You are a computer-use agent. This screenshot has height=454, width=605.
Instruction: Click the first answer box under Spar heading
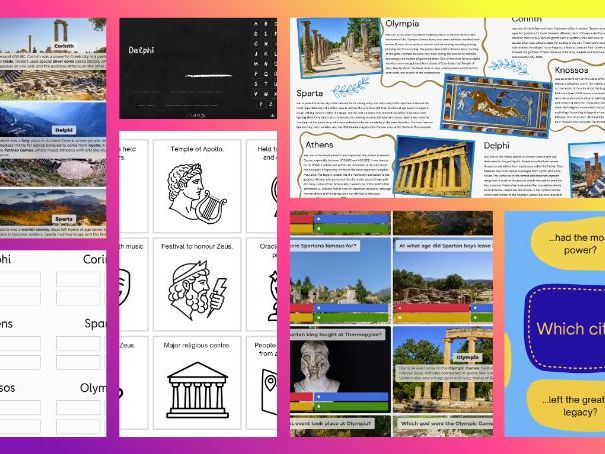(x=78, y=343)
